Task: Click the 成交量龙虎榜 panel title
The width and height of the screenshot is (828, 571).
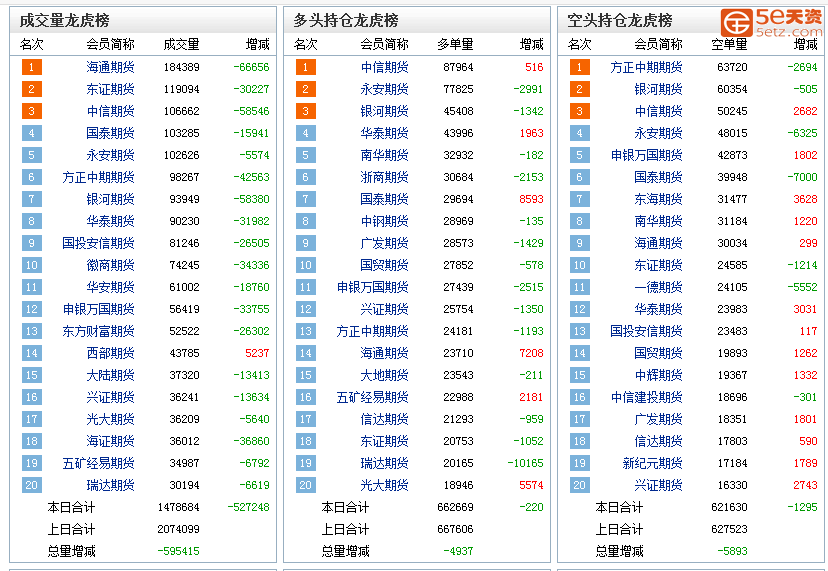Action: click(x=64, y=21)
